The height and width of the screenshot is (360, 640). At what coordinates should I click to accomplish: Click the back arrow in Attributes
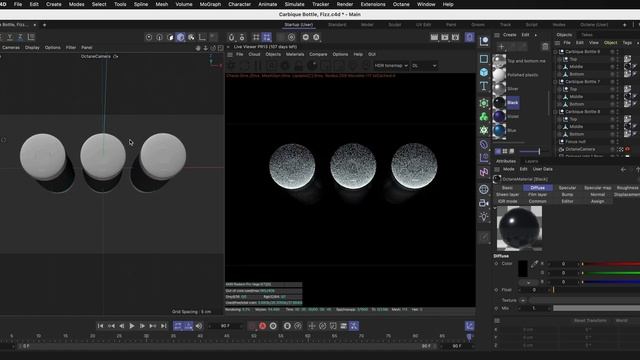(x=623, y=169)
